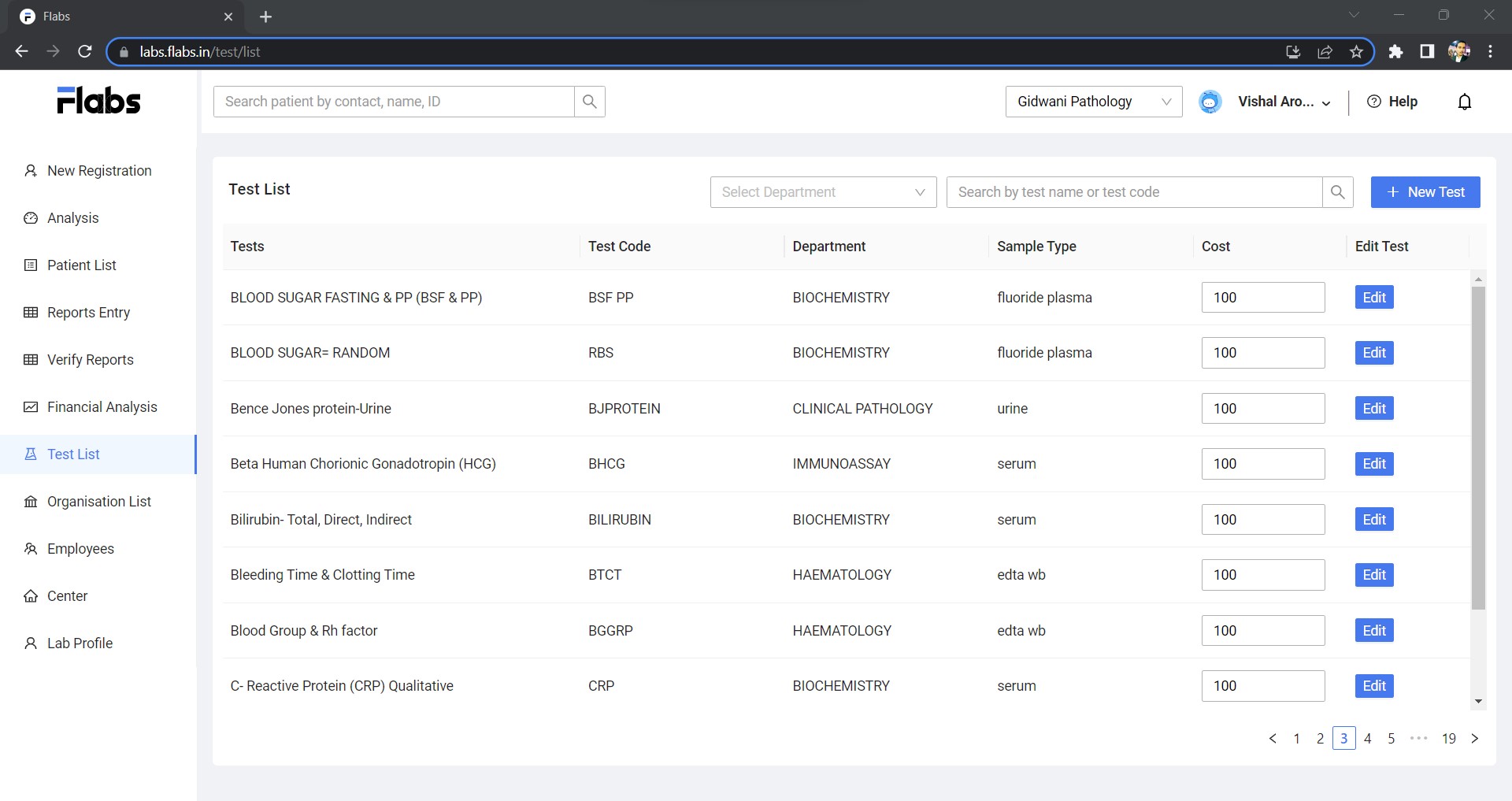Open the Gidwani Pathology lab selector

click(x=1094, y=102)
